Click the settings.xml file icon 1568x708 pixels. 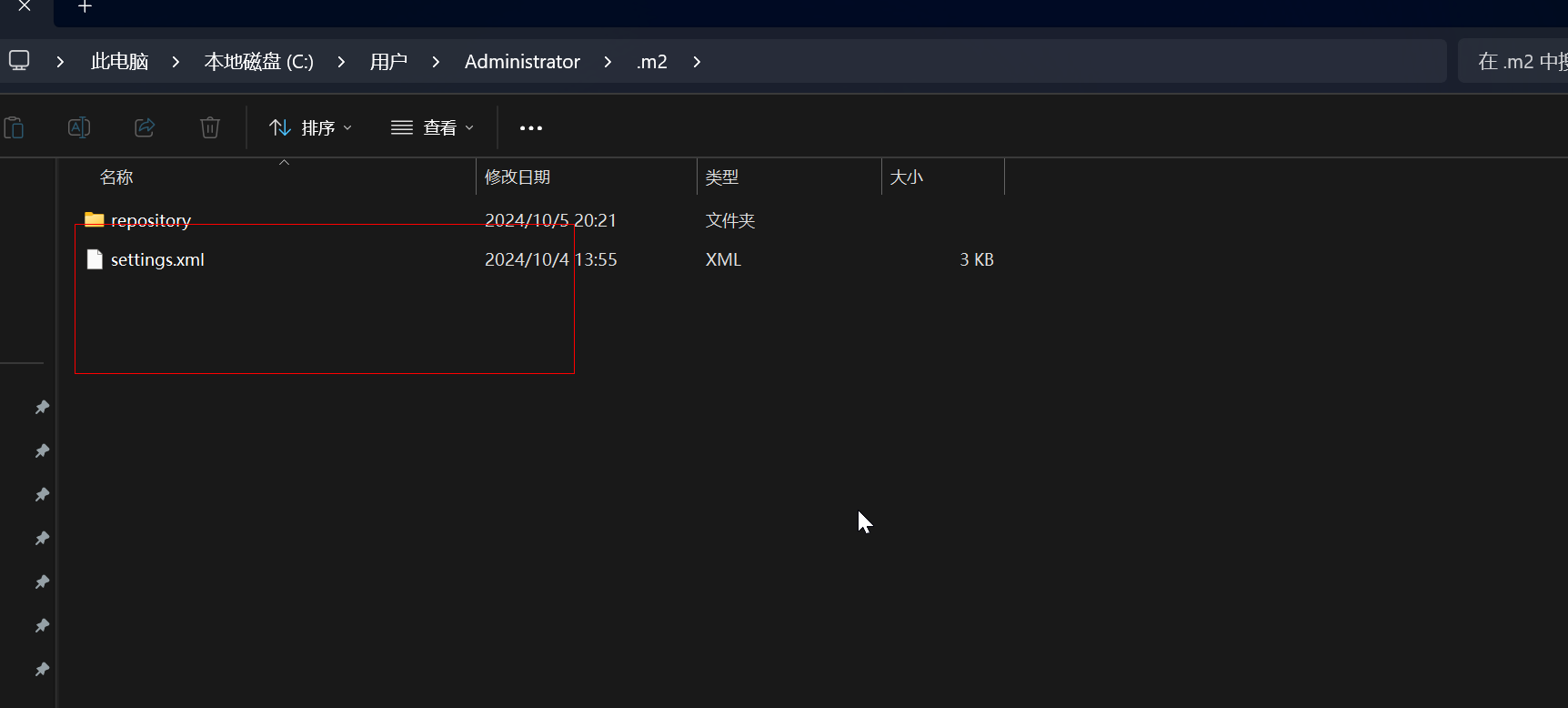95,259
